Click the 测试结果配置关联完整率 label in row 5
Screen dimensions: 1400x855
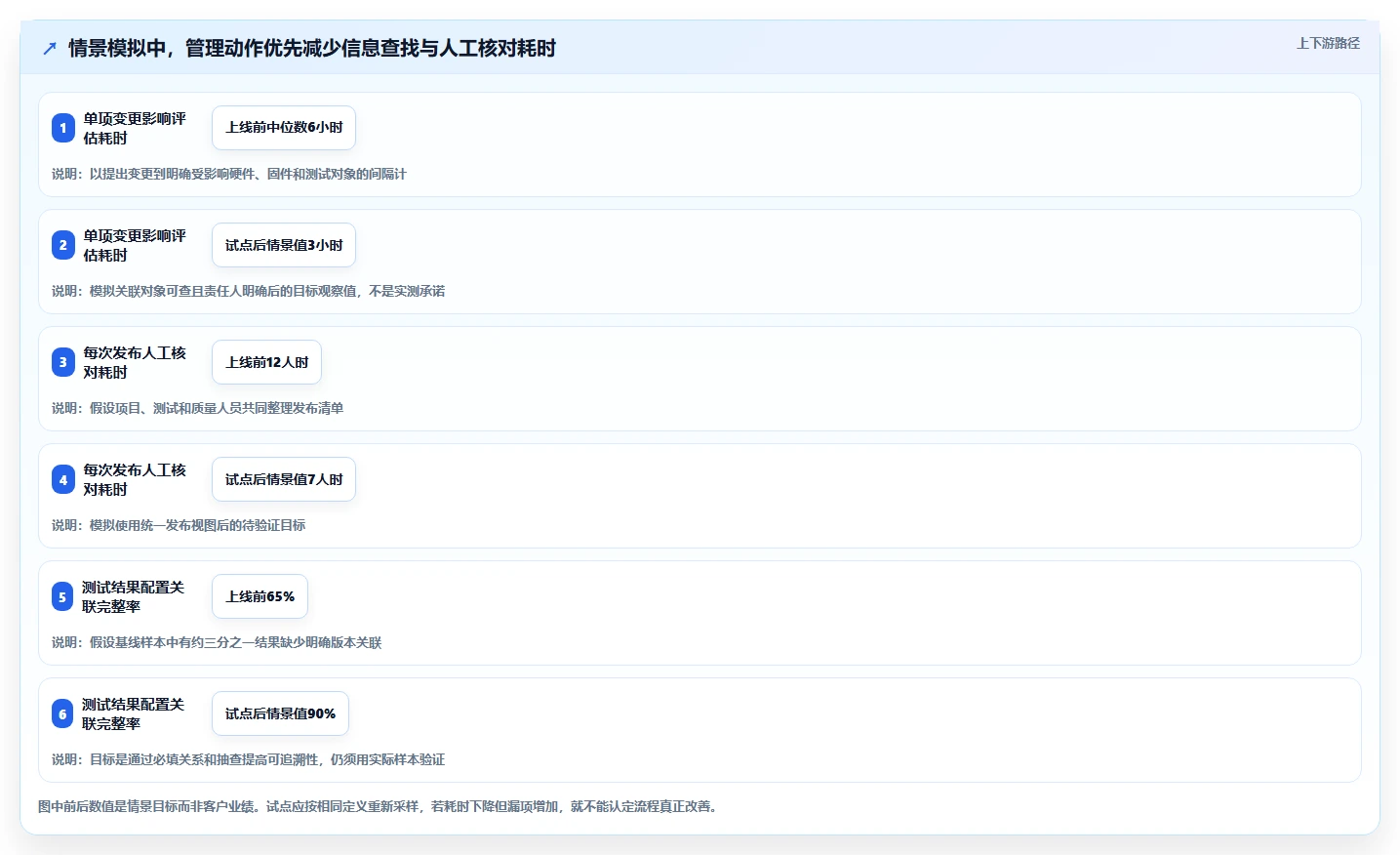coord(134,596)
